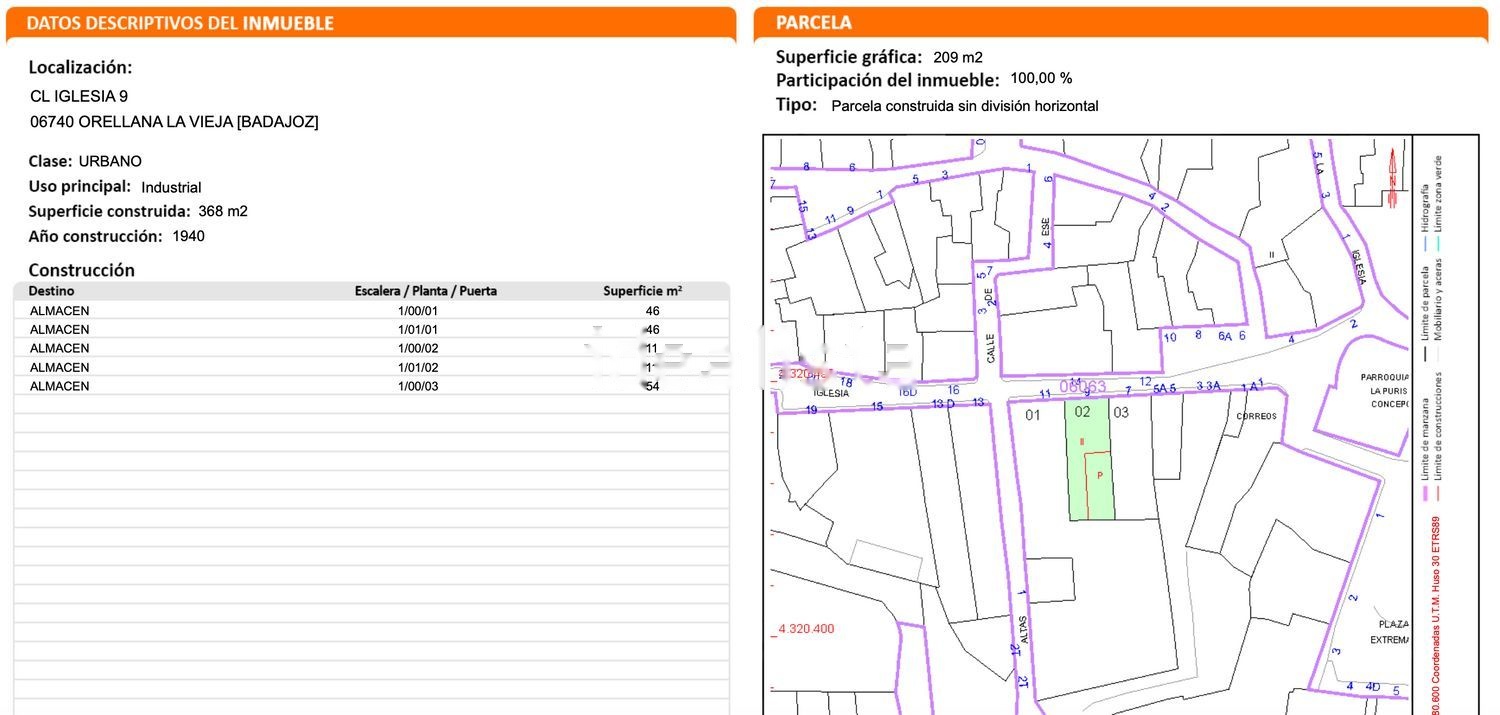This screenshot has height=715, width=1500.
Task: Click the surface value '54'
Action: pyautogui.click(x=652, y=386)
